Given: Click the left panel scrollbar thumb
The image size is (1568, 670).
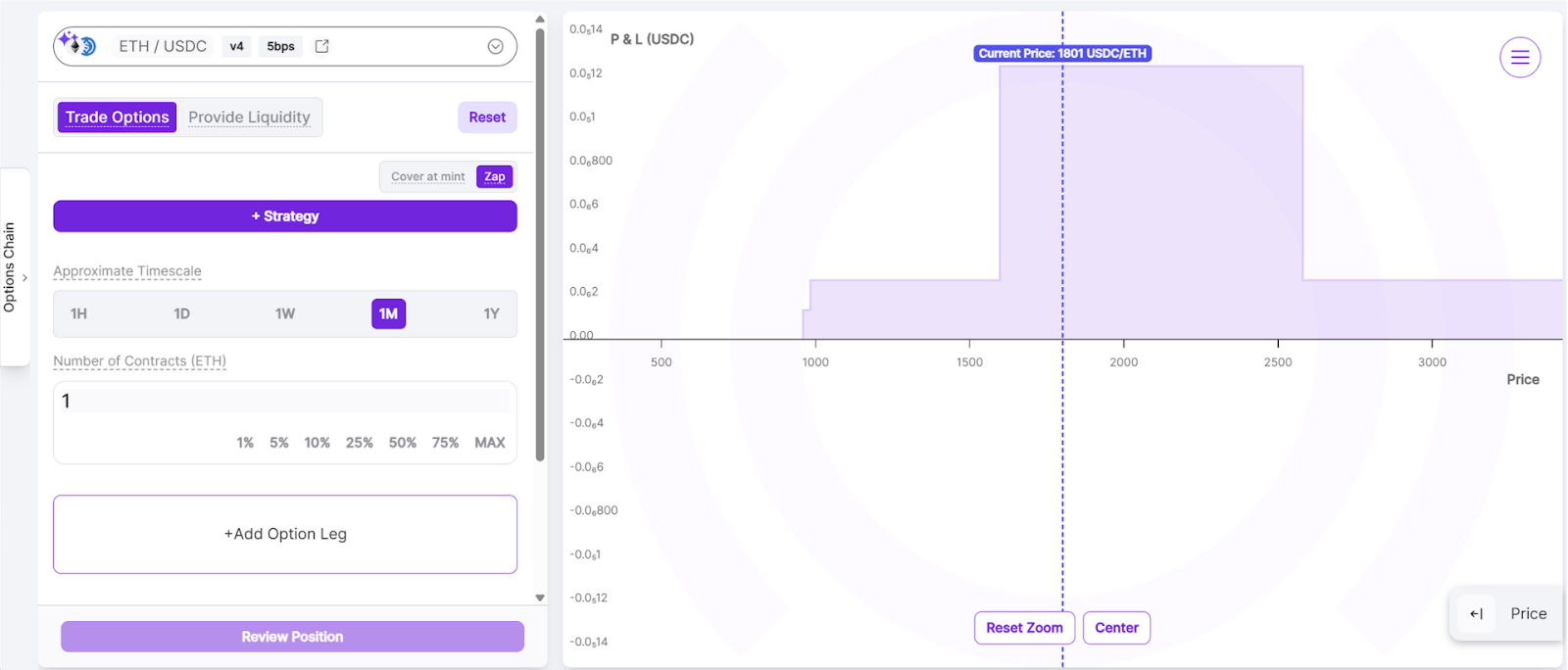Looking at the screenshot, I should point(540,245).
